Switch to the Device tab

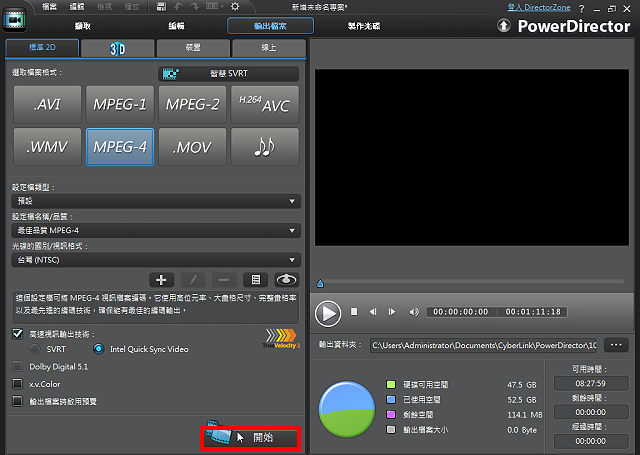click(193, 49)
